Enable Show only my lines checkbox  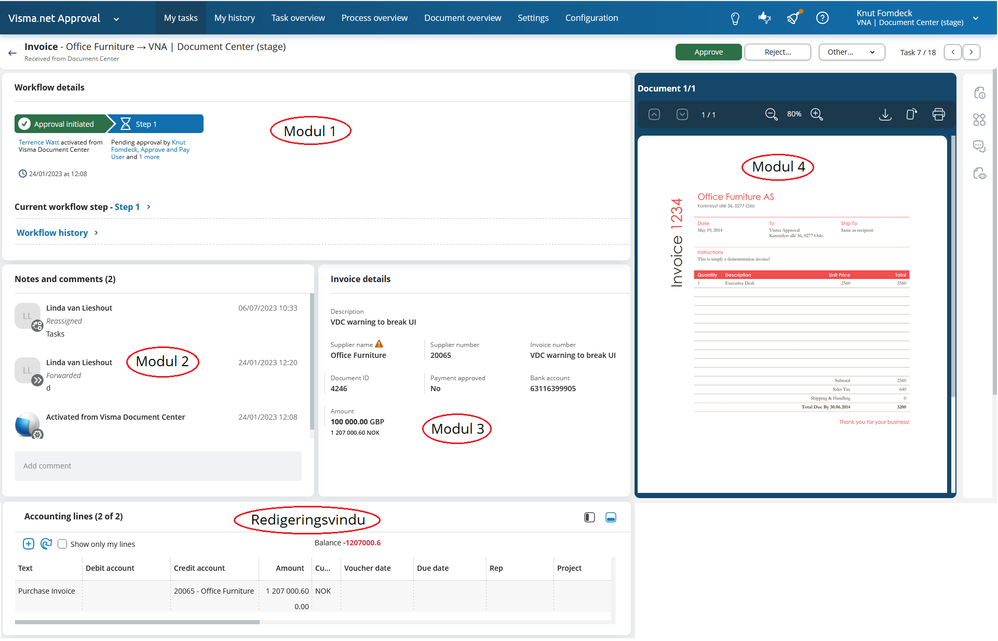point(62,544)
